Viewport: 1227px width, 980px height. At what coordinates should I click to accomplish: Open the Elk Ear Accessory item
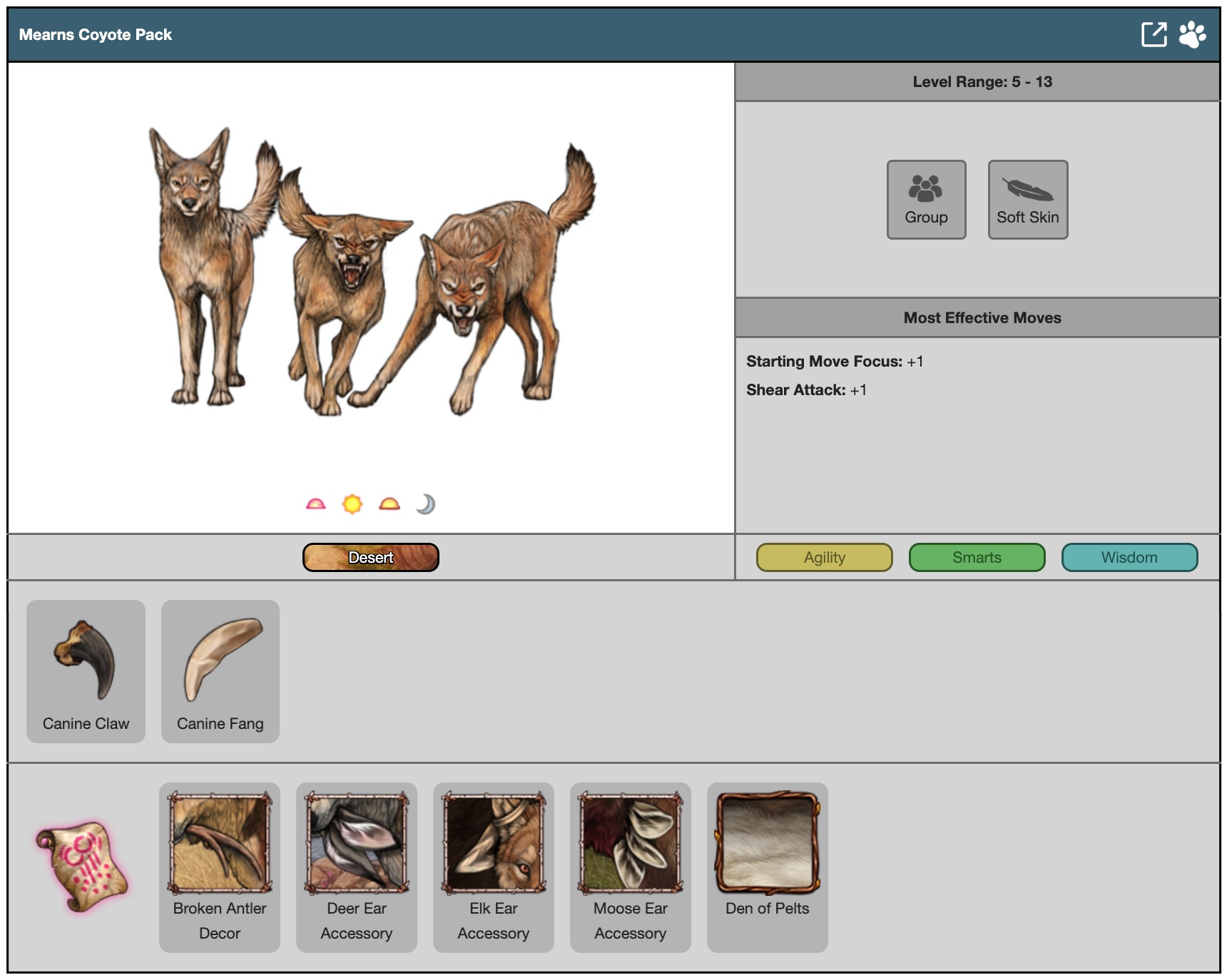pyautogui.click(x=494, y=867)
